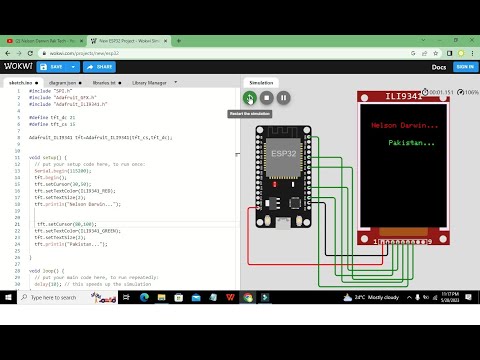This screenshot has width=480, height=360.
Task: Open the taskbar clock and date
Action: coord(450,297)
